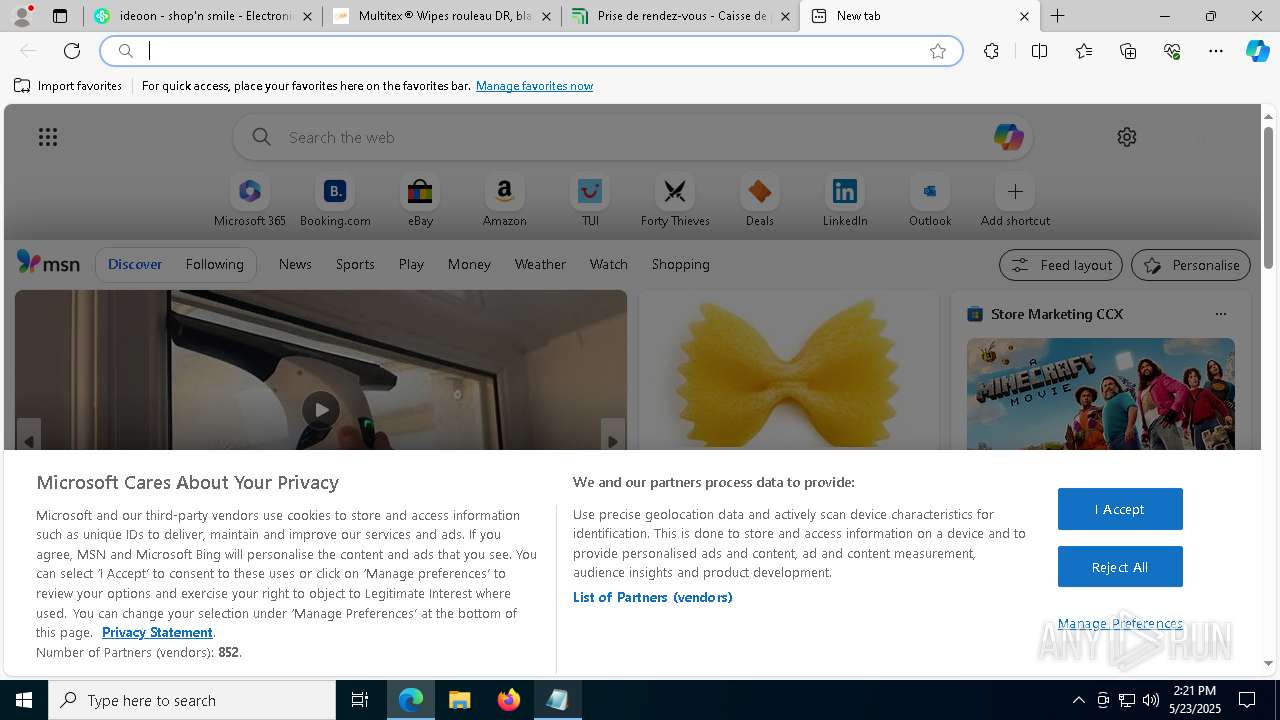Screen dimensions: 1280x720
Task: Open the apps grid launcher
Action: 48,137
